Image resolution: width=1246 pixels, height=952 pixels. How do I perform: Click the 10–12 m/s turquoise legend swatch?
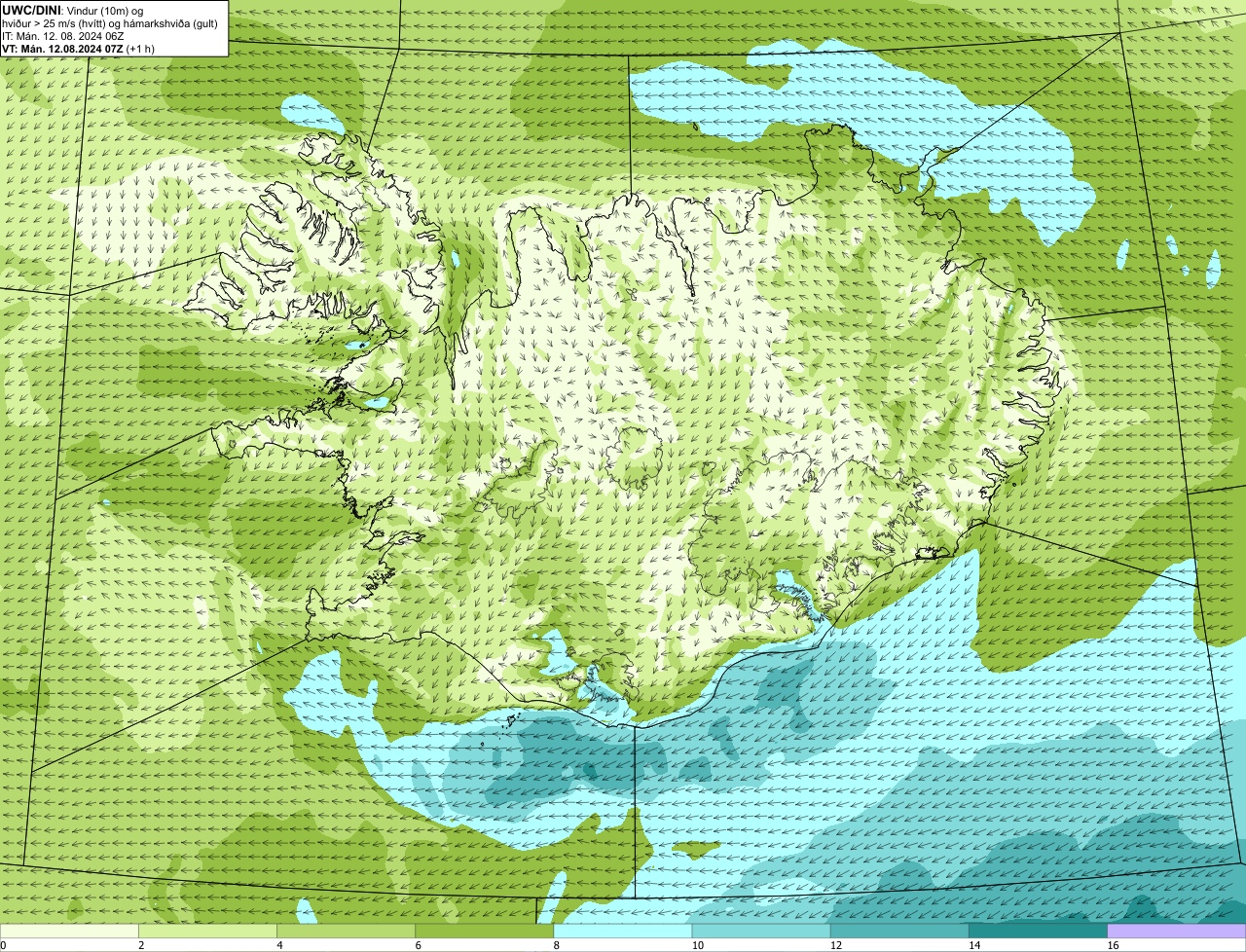(761, 931)
